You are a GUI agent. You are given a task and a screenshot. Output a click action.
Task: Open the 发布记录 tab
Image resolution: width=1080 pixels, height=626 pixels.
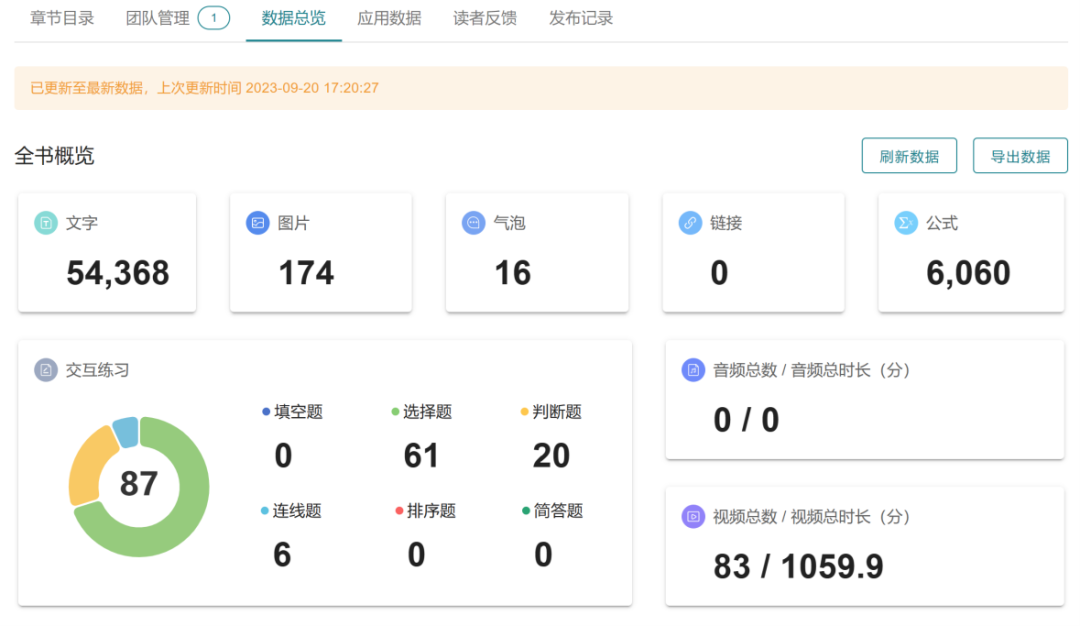click(581, 18)
